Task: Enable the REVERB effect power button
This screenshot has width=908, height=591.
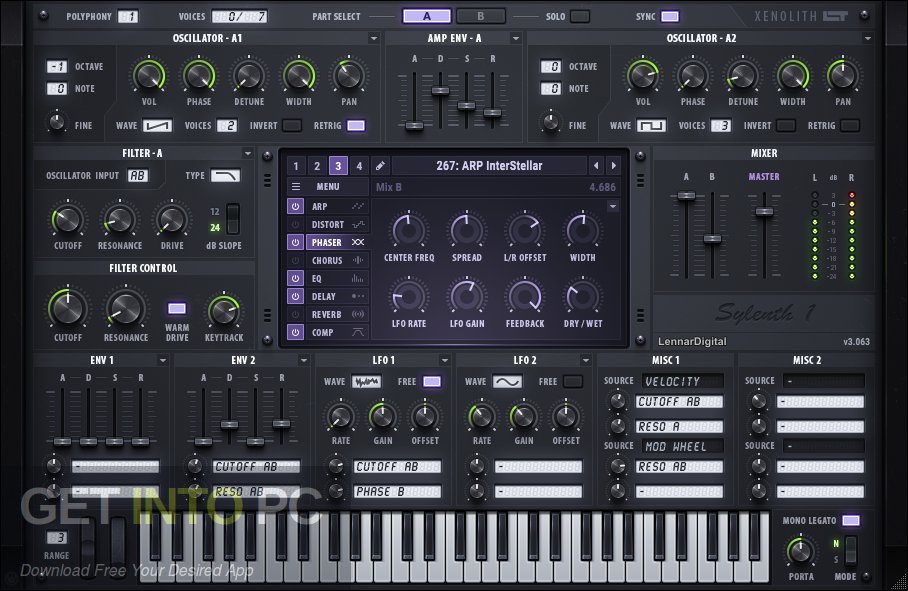Action: (x=295, y=314)
